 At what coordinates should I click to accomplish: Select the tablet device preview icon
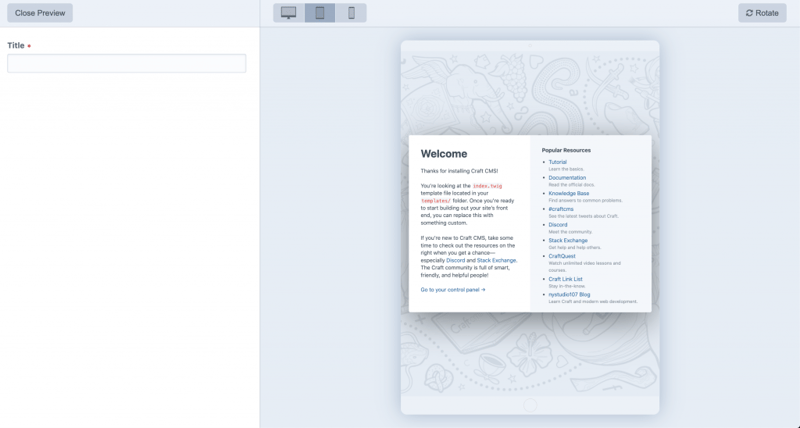[320, 13]
